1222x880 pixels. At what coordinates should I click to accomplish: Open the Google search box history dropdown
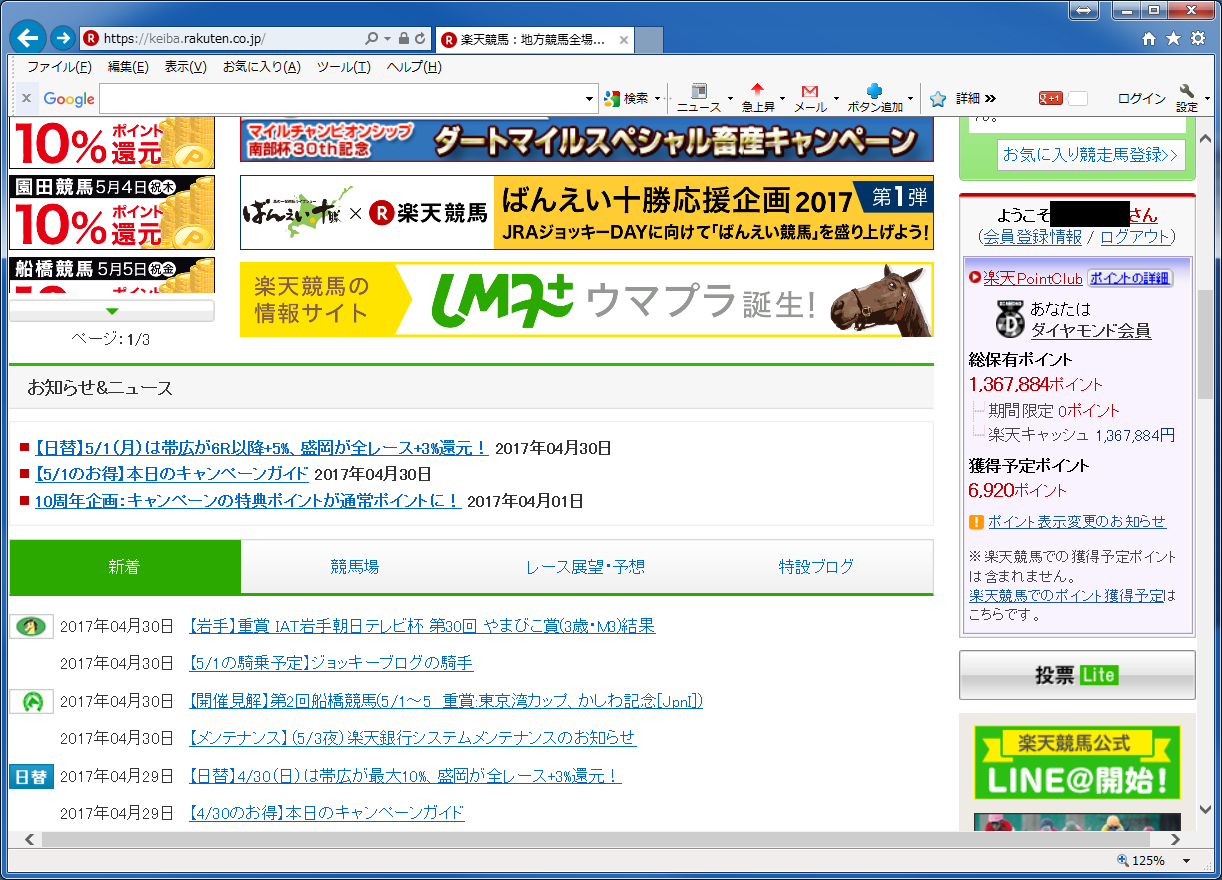[x=590, y=98]
